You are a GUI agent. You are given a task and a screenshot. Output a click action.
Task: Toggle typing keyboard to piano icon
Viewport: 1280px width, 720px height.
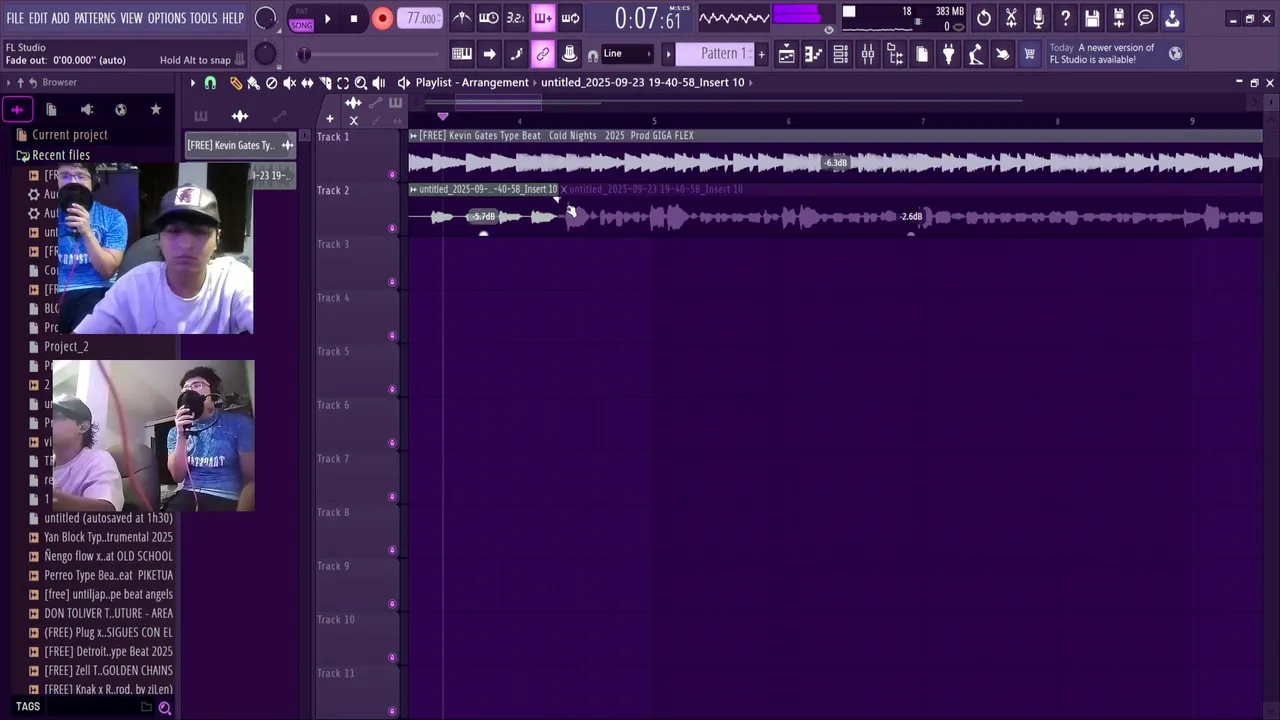462,54
